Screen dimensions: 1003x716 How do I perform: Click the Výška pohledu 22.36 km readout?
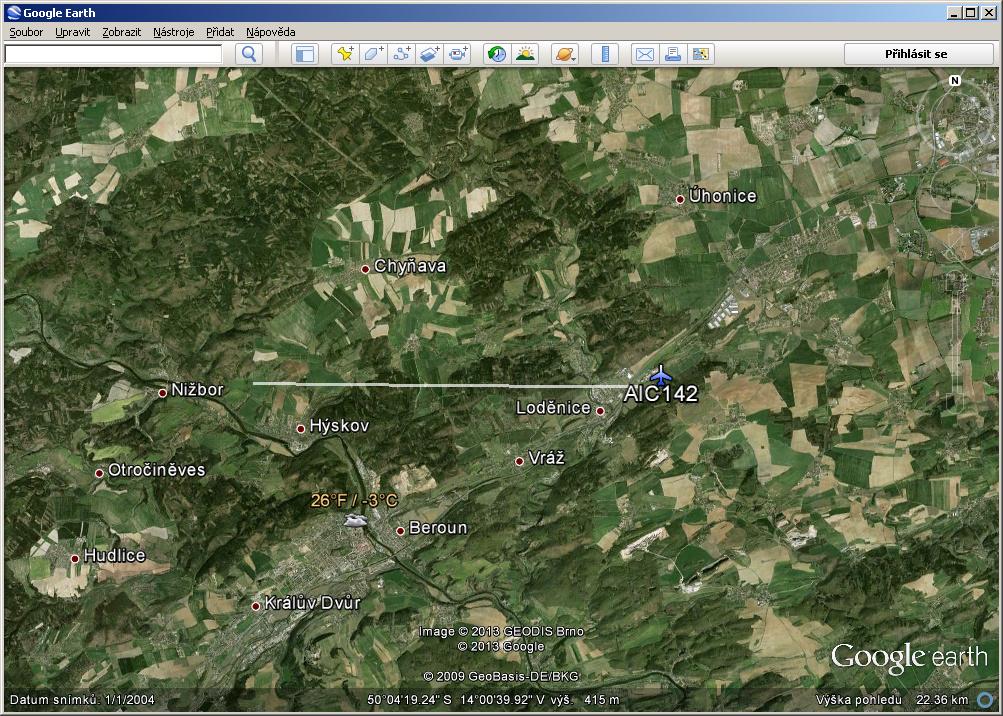(x=892, y=700)
